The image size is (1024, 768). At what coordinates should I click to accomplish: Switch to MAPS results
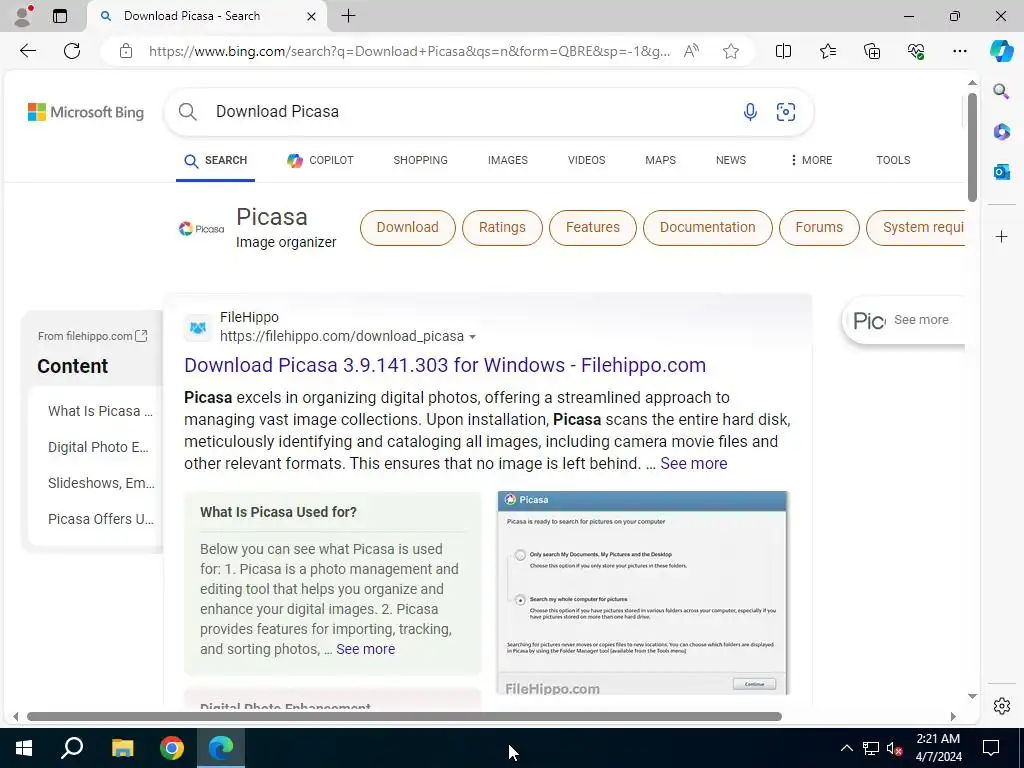(x=660, y=160)
